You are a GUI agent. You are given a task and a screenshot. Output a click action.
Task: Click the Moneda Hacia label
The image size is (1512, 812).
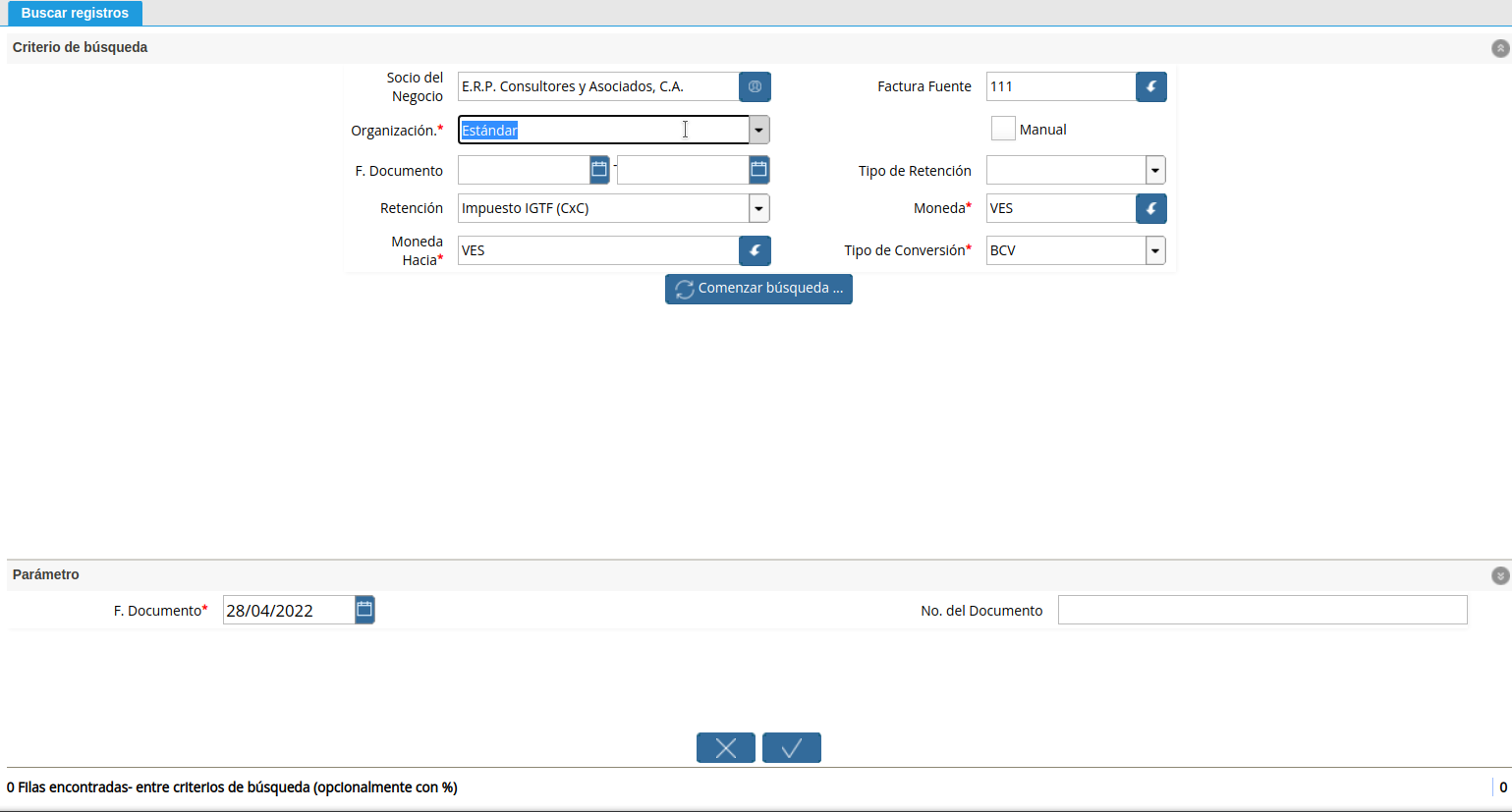pos(418,250)
